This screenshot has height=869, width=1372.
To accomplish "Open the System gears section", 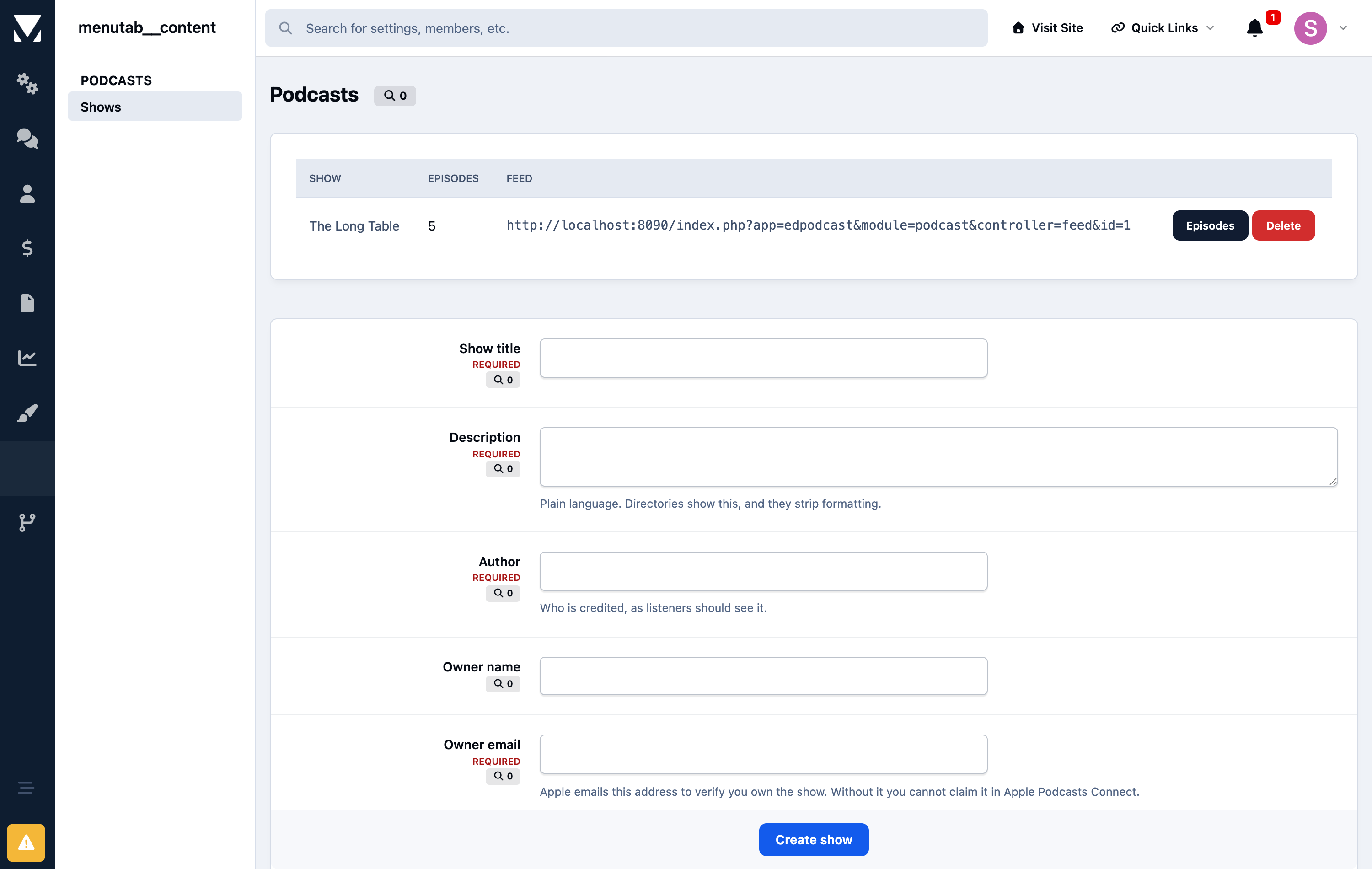I will [27, 83].
